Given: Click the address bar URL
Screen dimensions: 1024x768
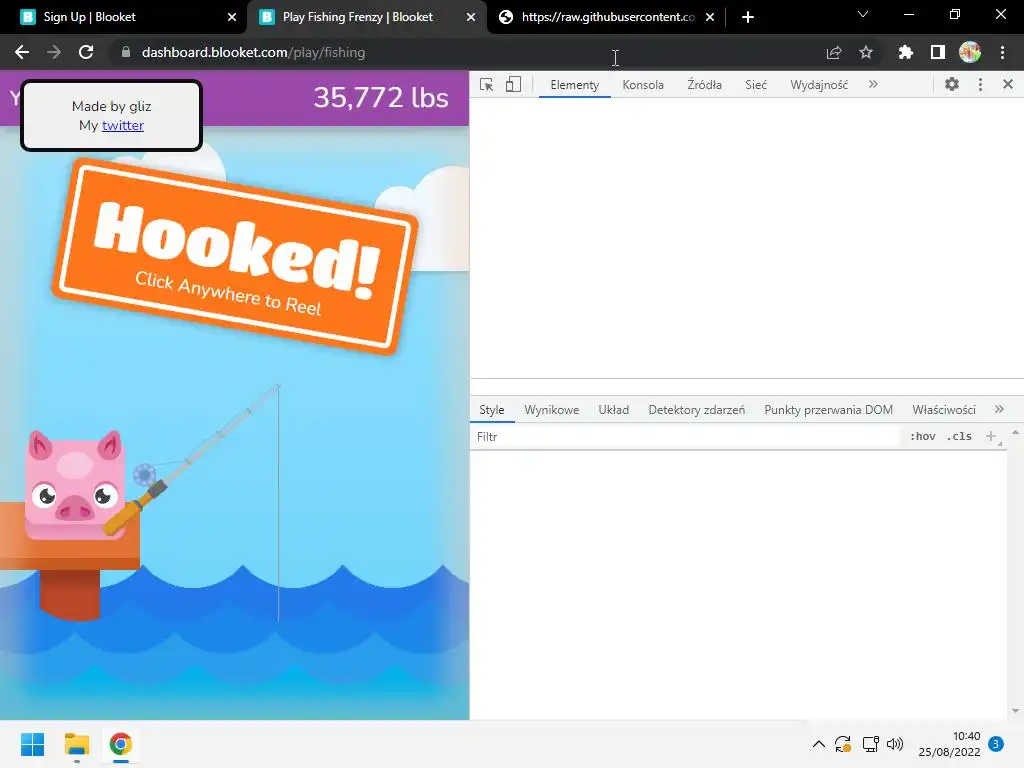Looking at the screenshot, I should [253, 52].
